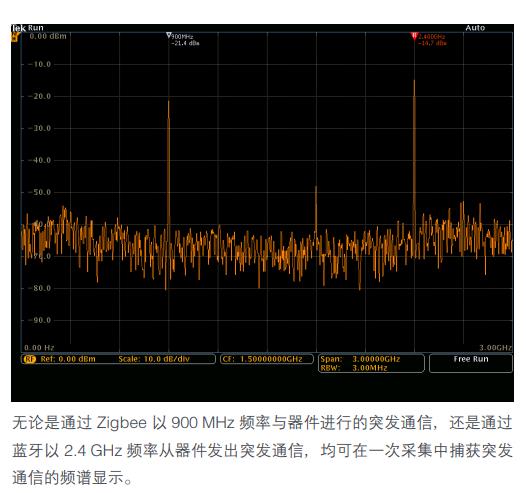Viewport: 526px width, 493px height.
Task: Click the red 2.4GHz reference marker
Action: click(x=414, y=36)
